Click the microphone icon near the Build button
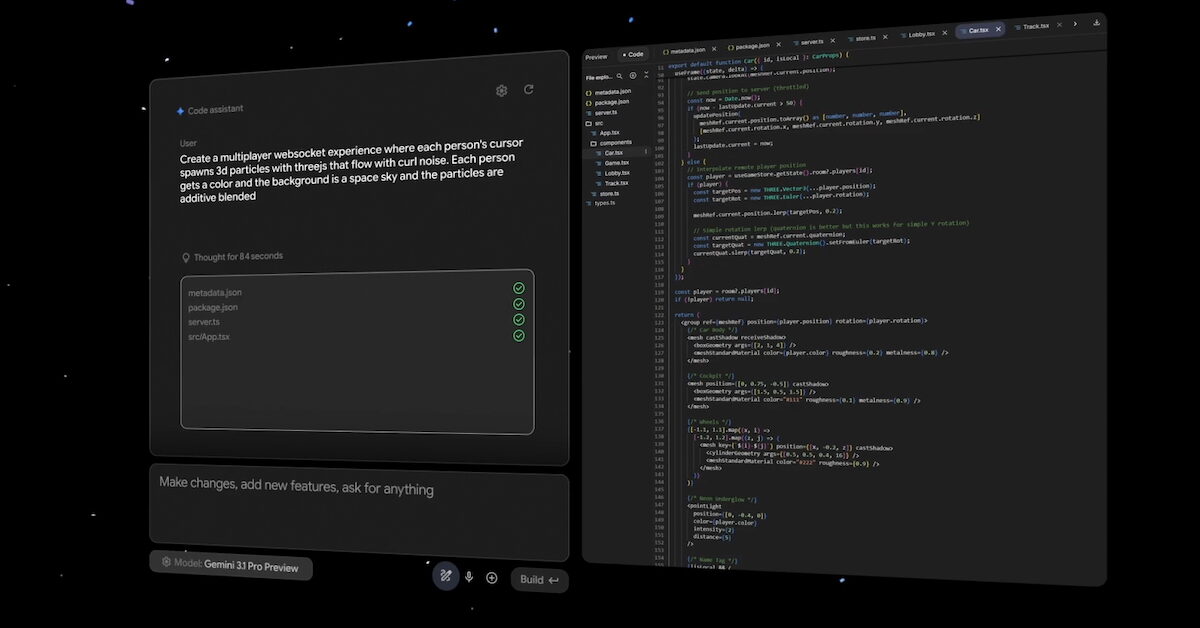The image size is (1200, 628). tap(468, 576)
